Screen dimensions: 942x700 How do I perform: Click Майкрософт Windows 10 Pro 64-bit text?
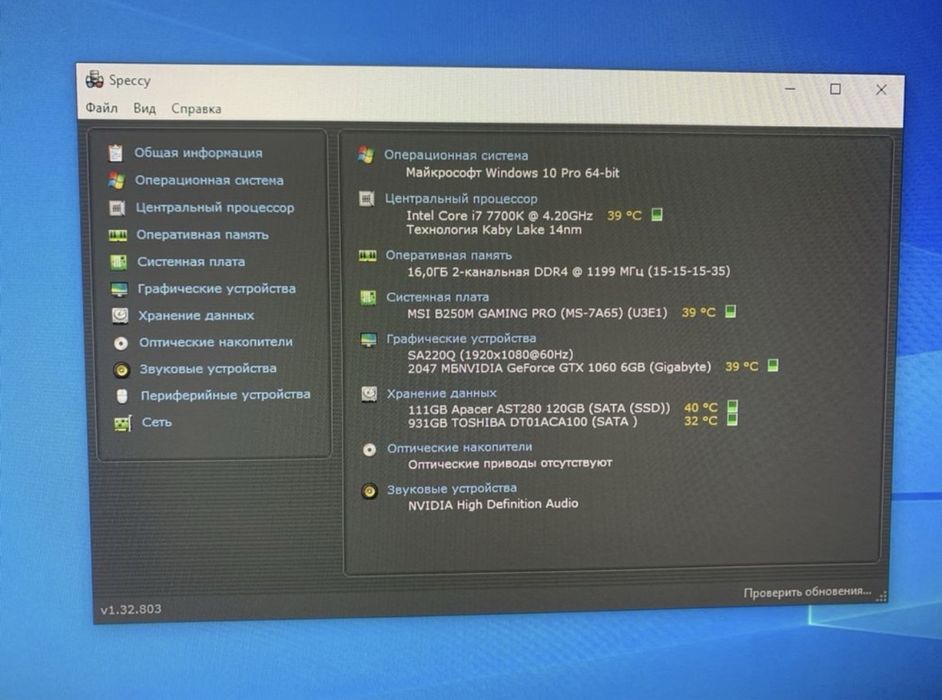pyautogui.click(x=512, y=173)
